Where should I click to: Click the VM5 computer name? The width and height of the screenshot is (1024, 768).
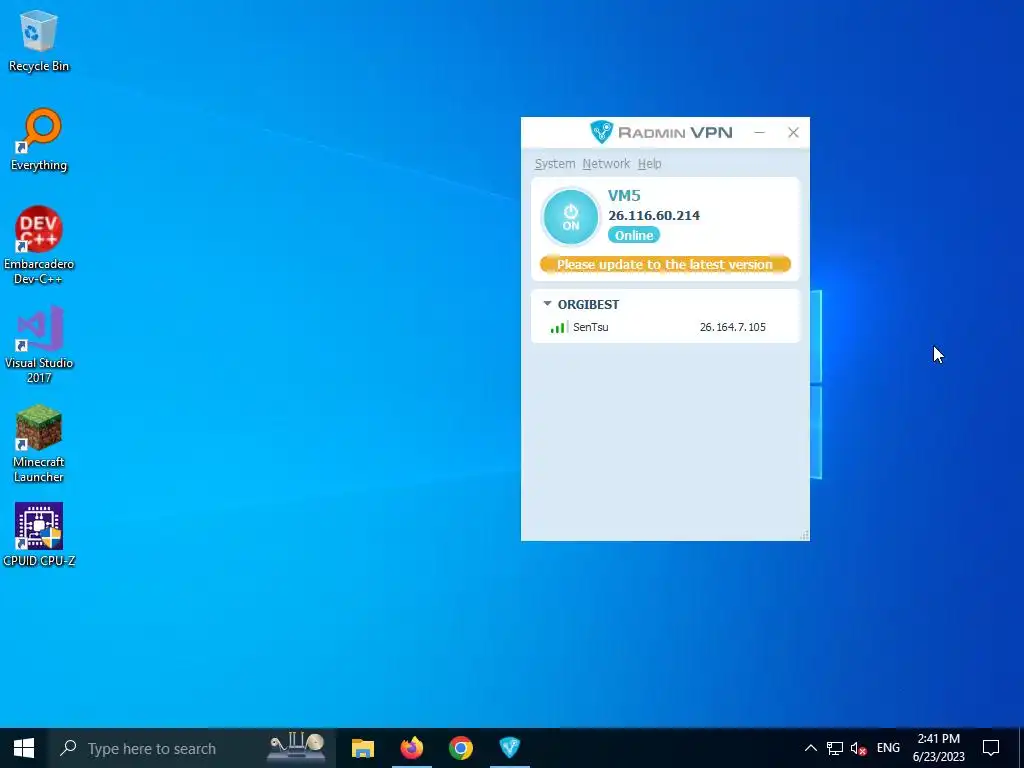pyautogui.click(x=624, y=195)
